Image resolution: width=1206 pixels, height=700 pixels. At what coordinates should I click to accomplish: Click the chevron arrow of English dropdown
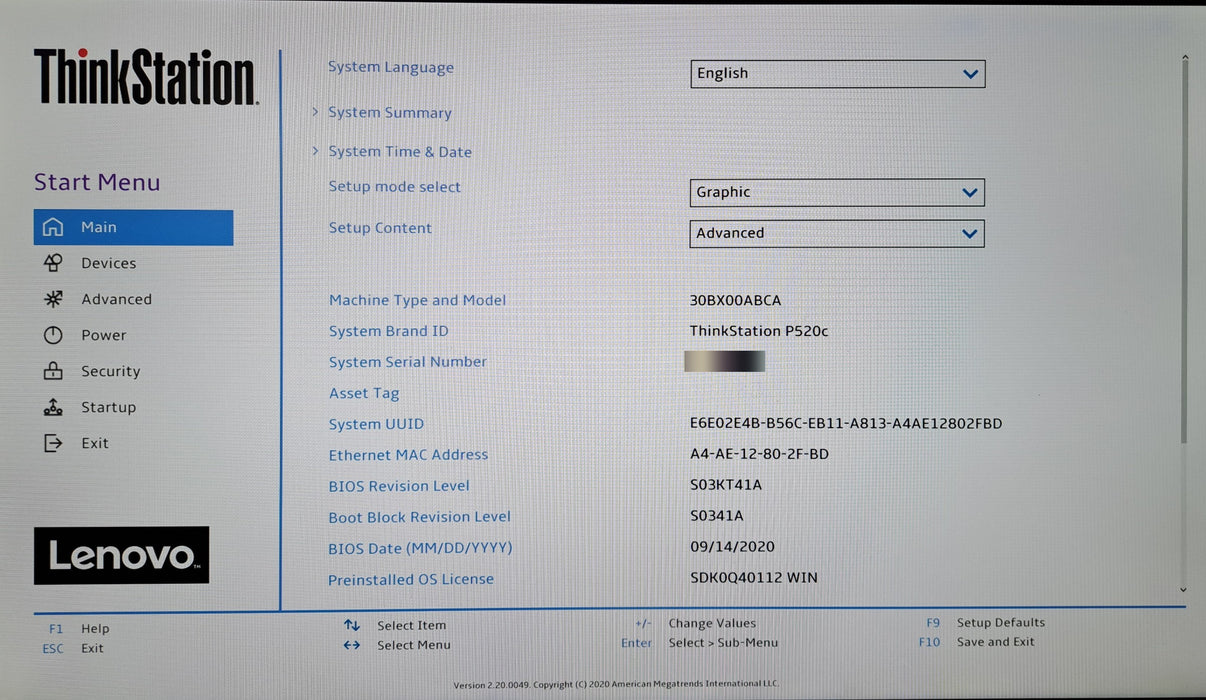969,74
